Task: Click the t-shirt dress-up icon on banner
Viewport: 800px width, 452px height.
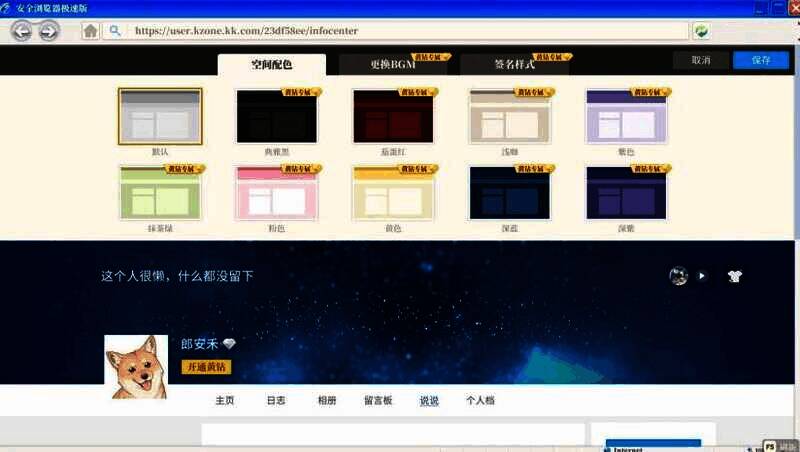Action: click(x=735, y=276)
